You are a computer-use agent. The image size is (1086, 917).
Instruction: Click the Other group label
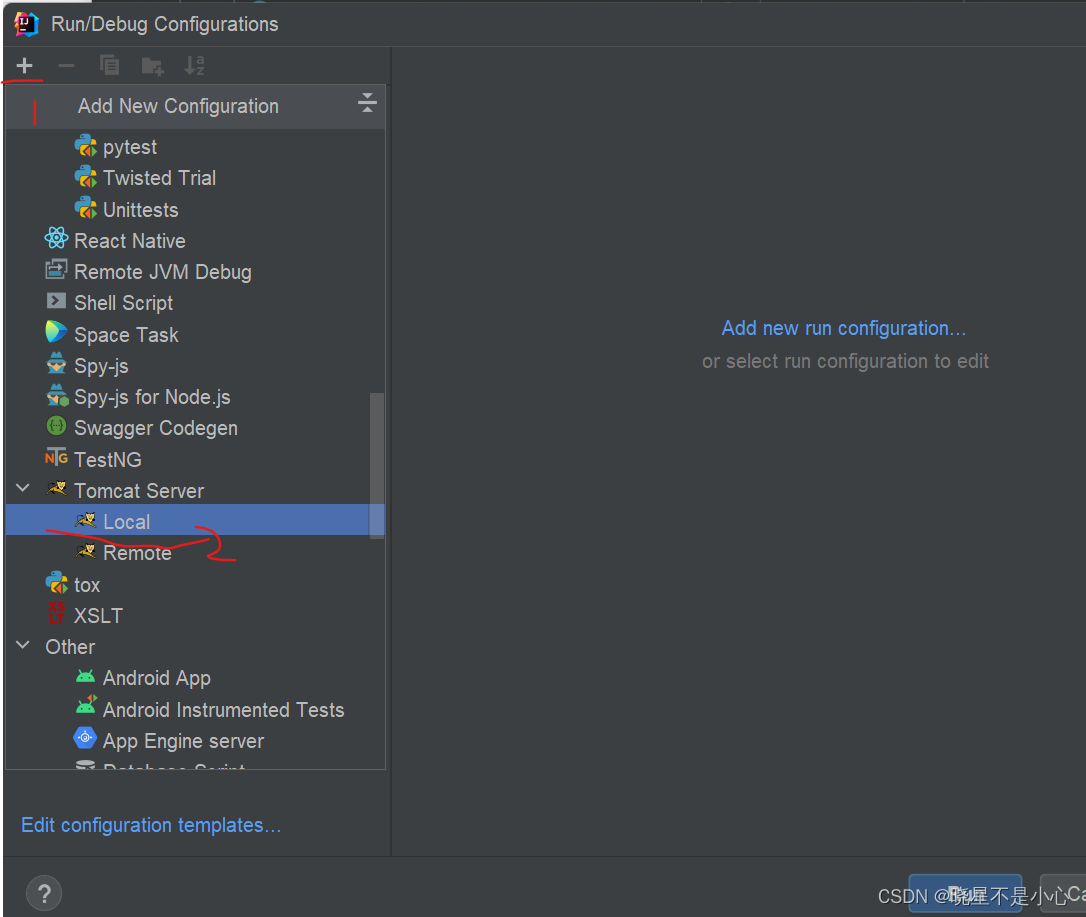click(x=70, y=646)
